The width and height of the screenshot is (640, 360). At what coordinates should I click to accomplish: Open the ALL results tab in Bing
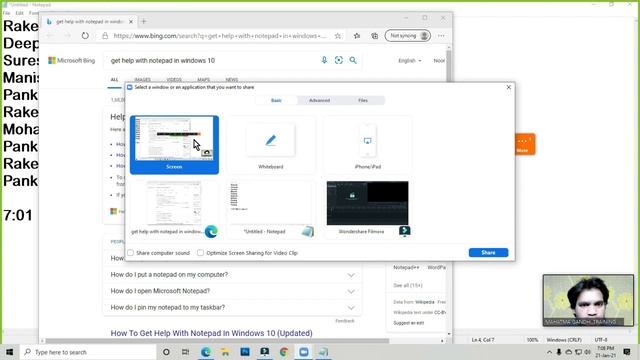point(114,80)
